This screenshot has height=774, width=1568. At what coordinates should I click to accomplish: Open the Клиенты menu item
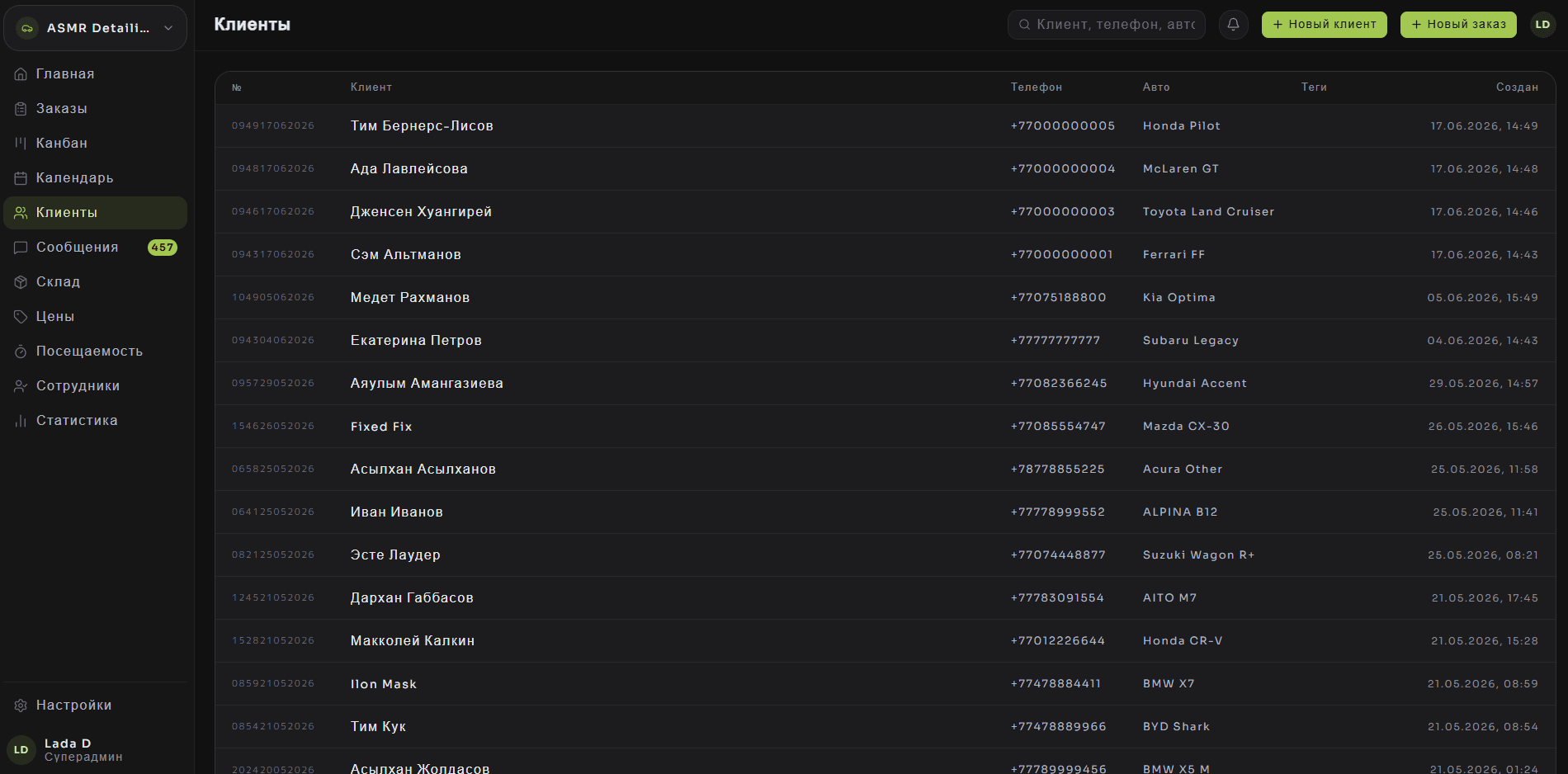point(96,213)
